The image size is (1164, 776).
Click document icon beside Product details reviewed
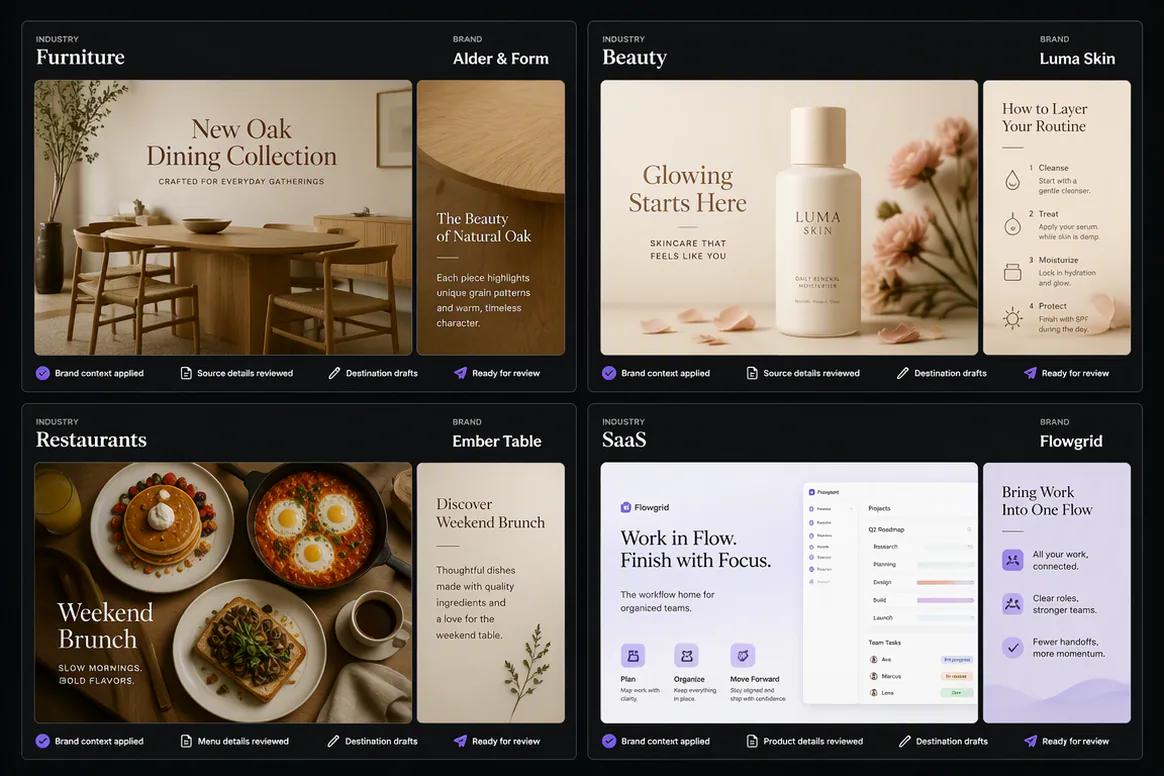point(752,740)
